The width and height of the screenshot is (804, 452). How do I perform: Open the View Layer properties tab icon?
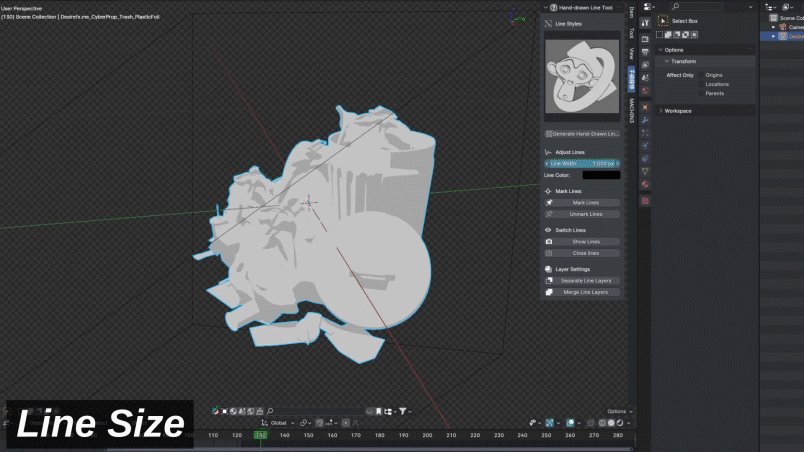(x=645, y=65)
